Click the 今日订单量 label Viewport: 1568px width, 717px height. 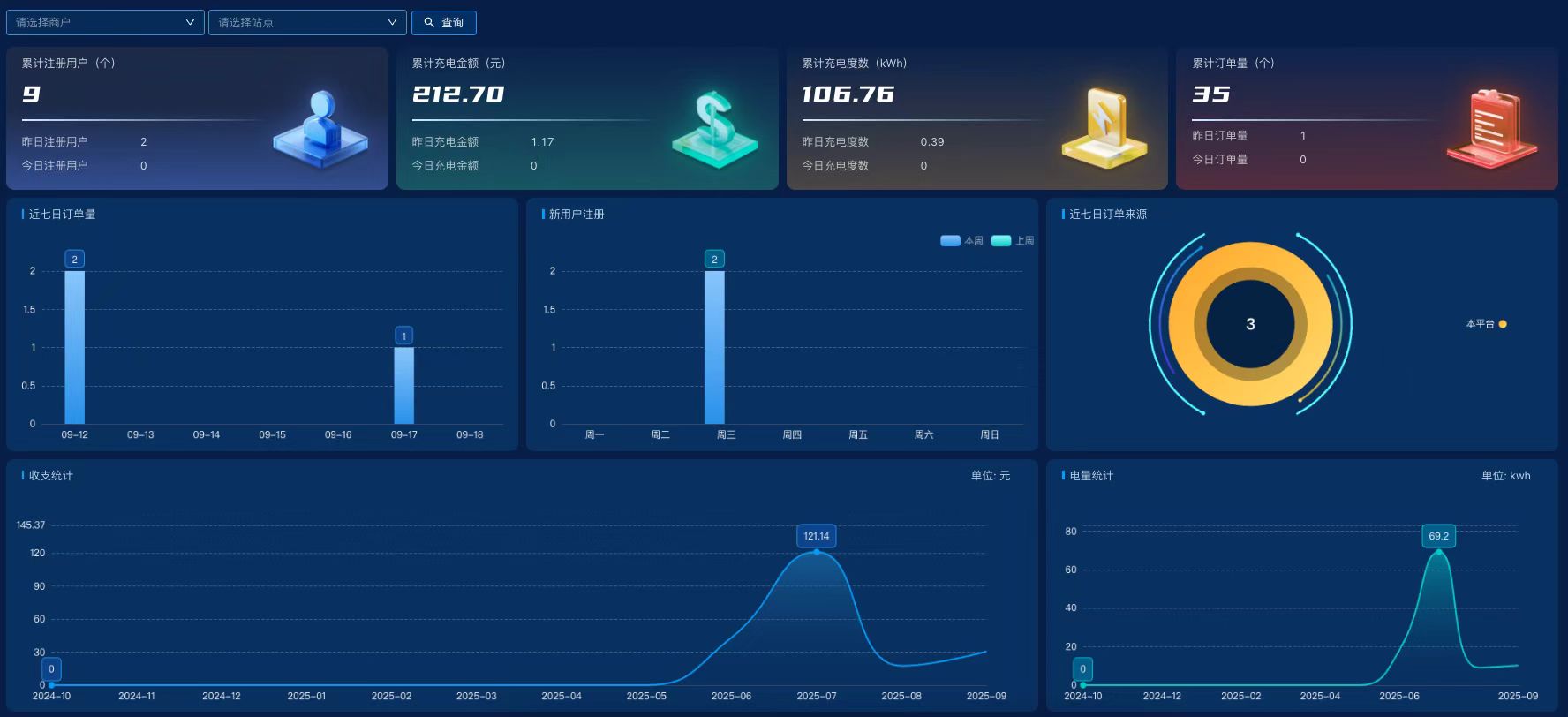(x=1220, y=160)
